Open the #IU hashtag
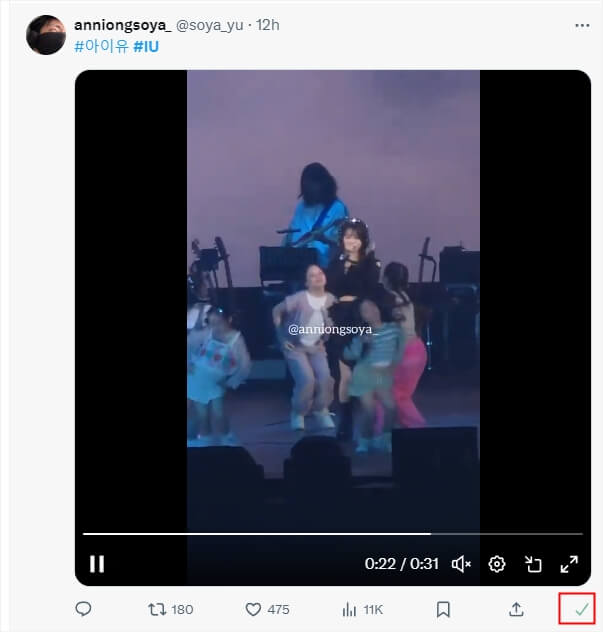Image resolution: width=603 pixels, height=632 pixels. point(146,46)
